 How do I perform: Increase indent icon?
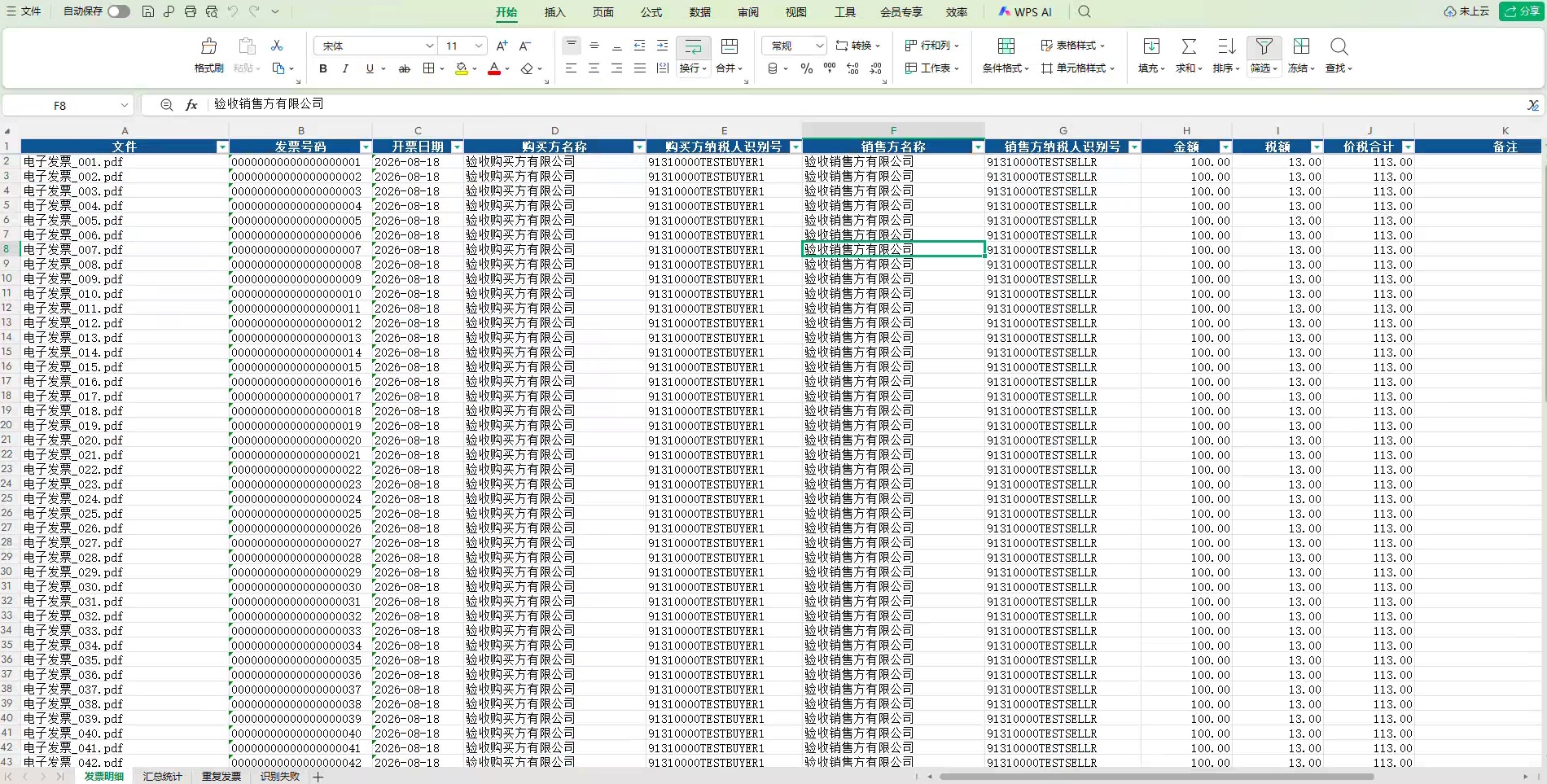pos(663,45)
